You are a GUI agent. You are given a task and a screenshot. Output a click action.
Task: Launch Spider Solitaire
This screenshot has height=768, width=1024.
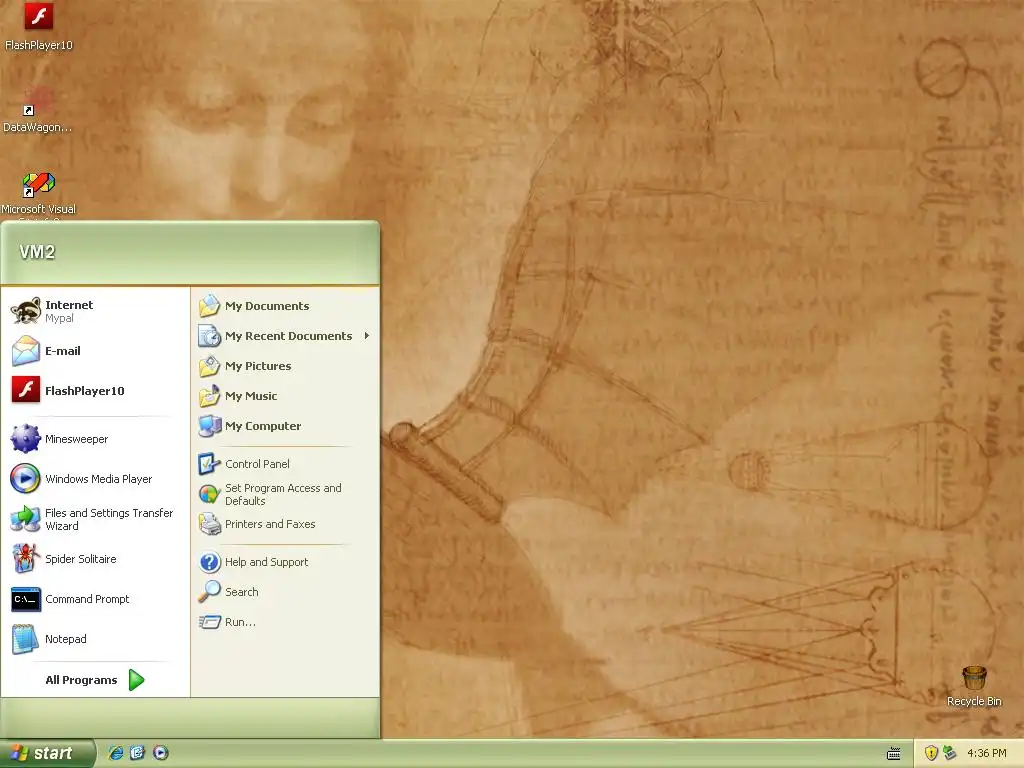pos(95,559)
